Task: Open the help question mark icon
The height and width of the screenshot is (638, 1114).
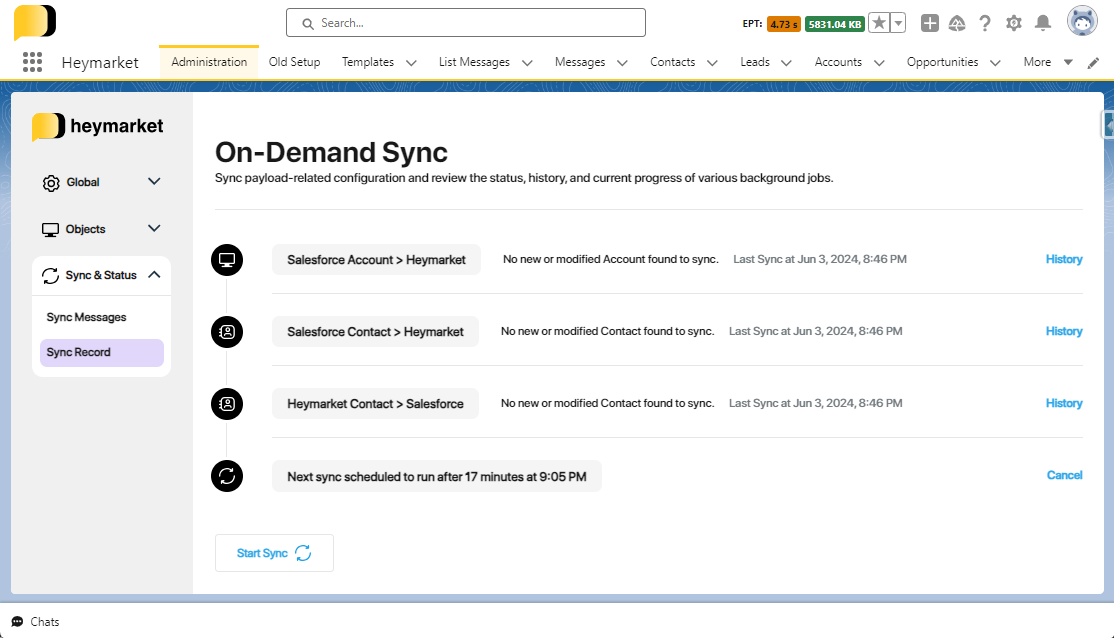Action: (x=985, y=23)
